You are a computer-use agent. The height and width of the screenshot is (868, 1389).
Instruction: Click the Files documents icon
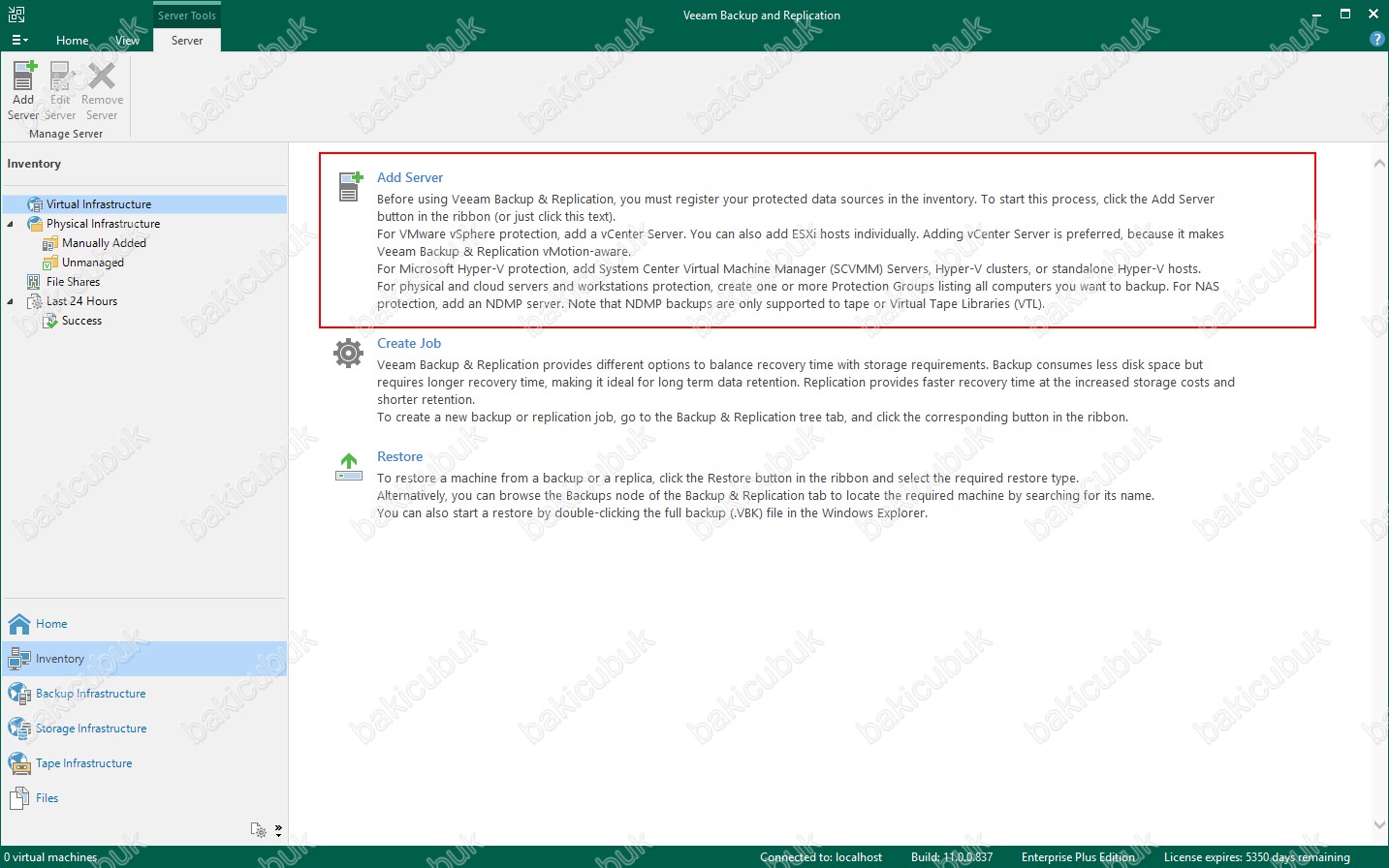click(19, 798)
